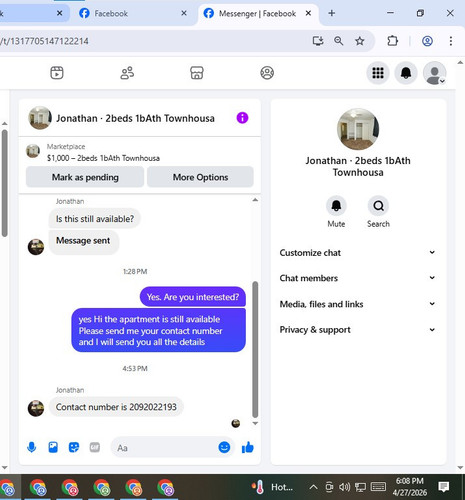Open the Reels video icon in Facebook nav
The image size is (465, 500).
[57, 73]
